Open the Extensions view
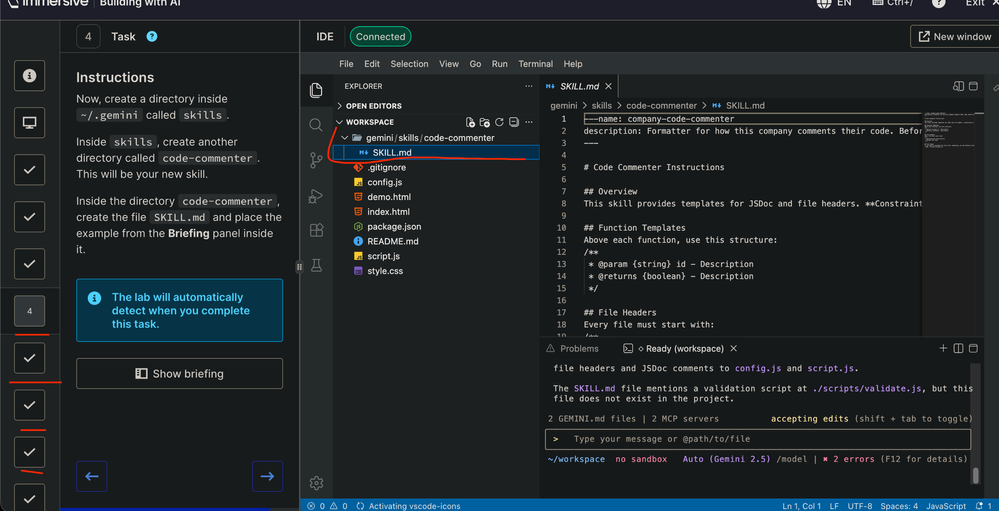This screenshot has height=511, width=999. tap(316, 230)
